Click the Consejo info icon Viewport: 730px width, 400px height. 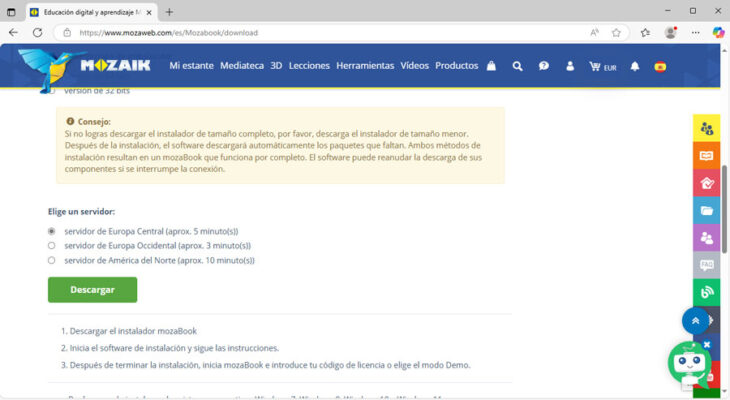pos(70,121)
